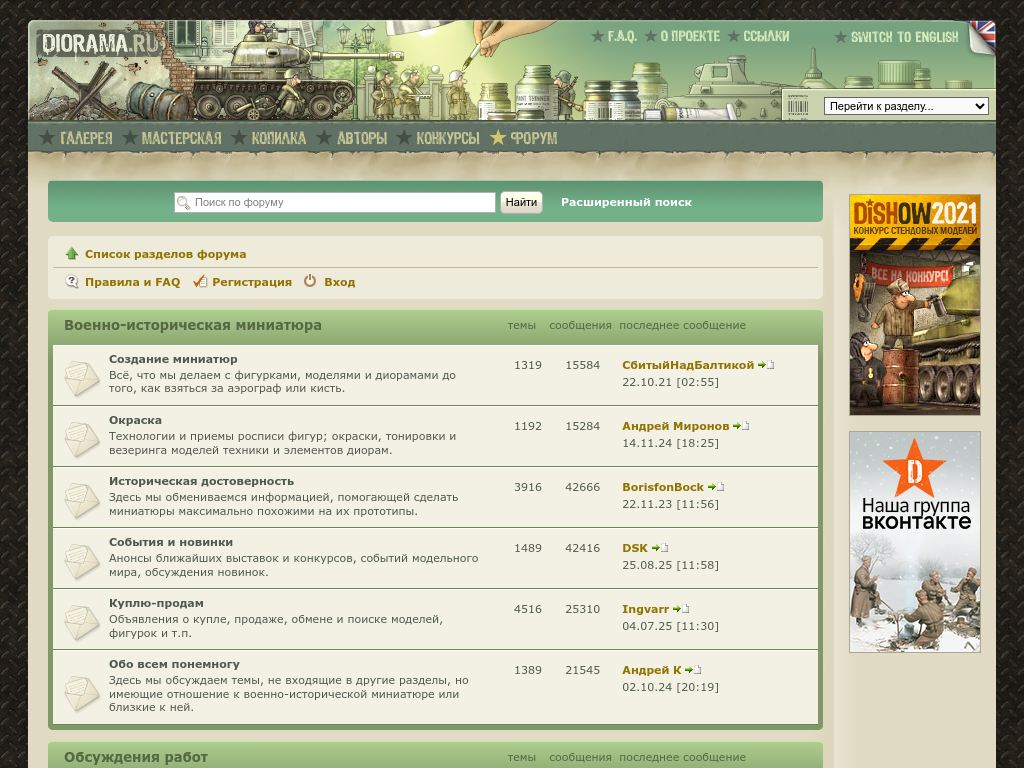Image resolution: width=1024 pixels, height=768 pixels.
Task: Open the Историческая достоверность forum
Action: 201,481
